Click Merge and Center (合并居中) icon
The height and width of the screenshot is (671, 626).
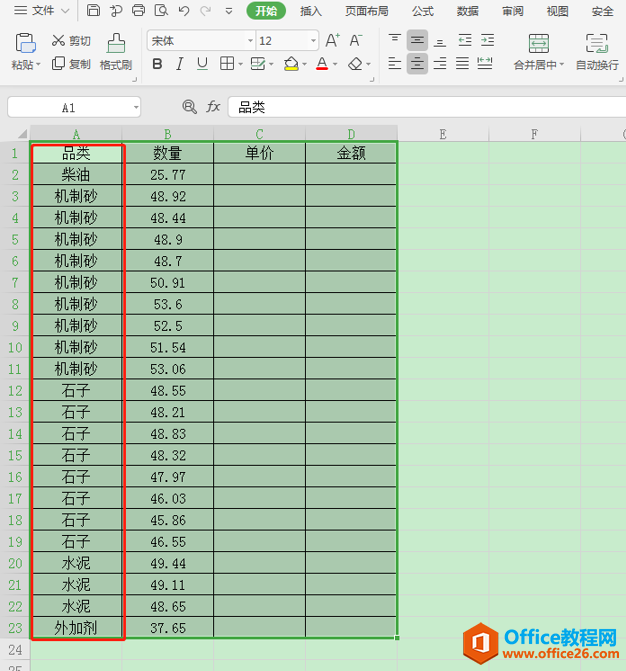(539, 43)
